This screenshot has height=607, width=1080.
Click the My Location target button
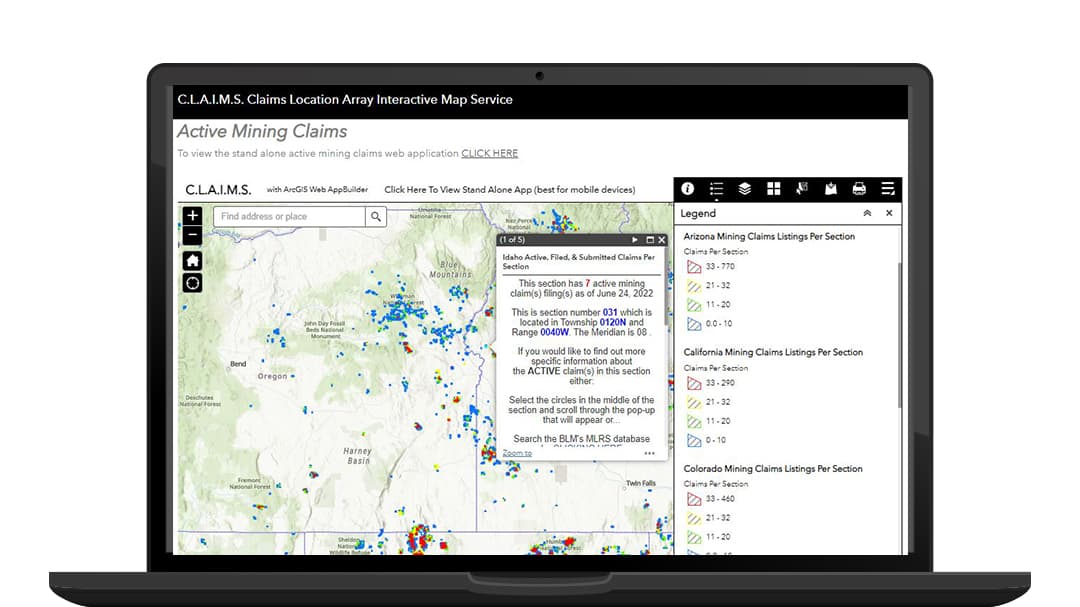click(192, 283)
